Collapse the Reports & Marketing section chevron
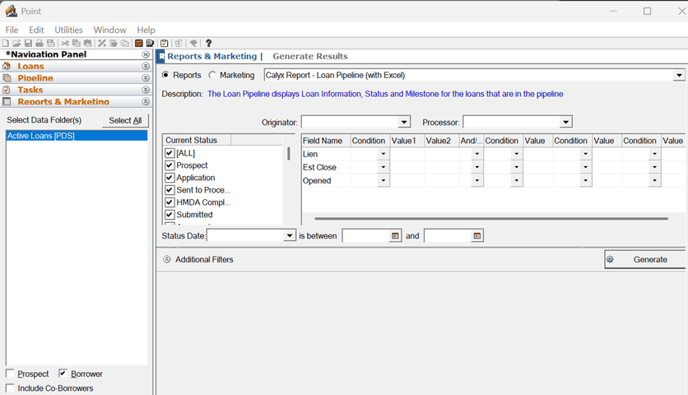688x395 pixels. pos(146,101)
